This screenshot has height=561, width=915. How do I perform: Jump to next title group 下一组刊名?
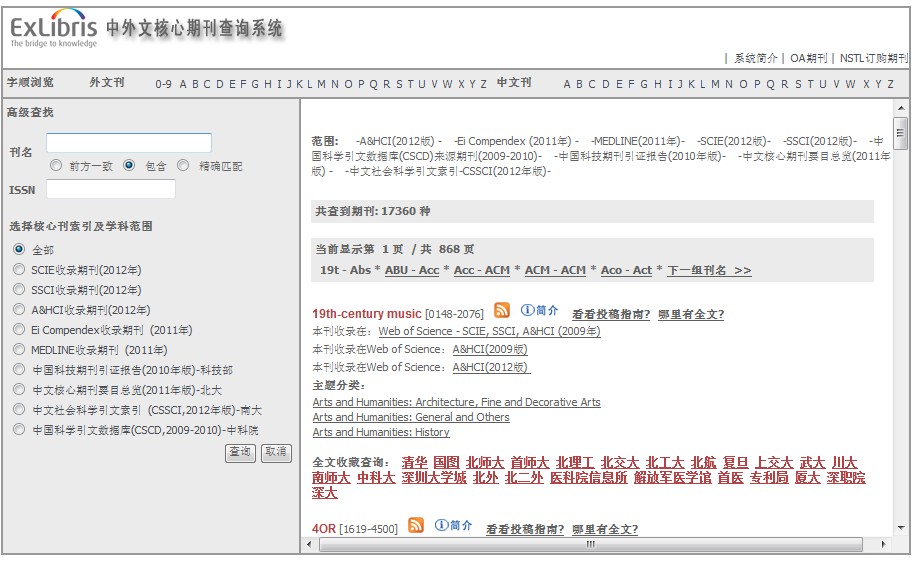(708, 270)
